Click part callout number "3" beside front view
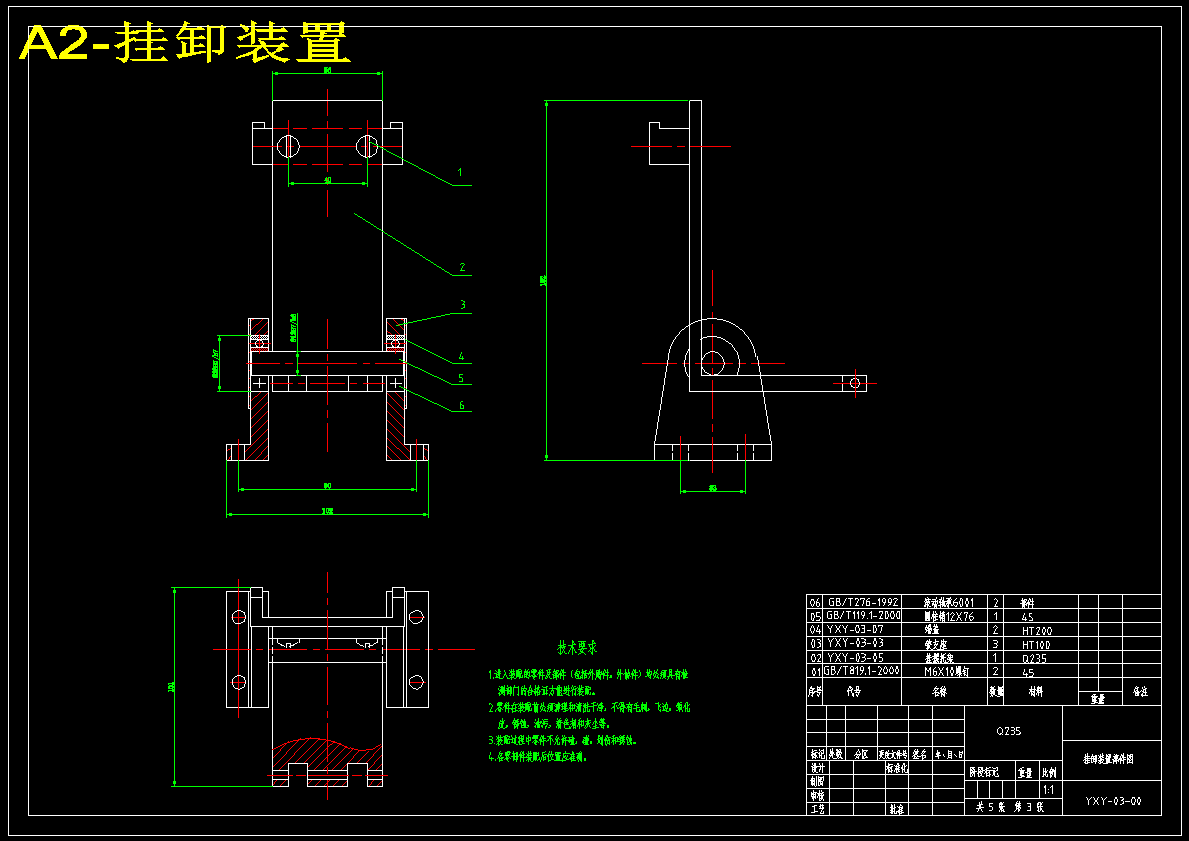Image resolution: width=1189 pixels, height=841 pixels. (462, 305)
